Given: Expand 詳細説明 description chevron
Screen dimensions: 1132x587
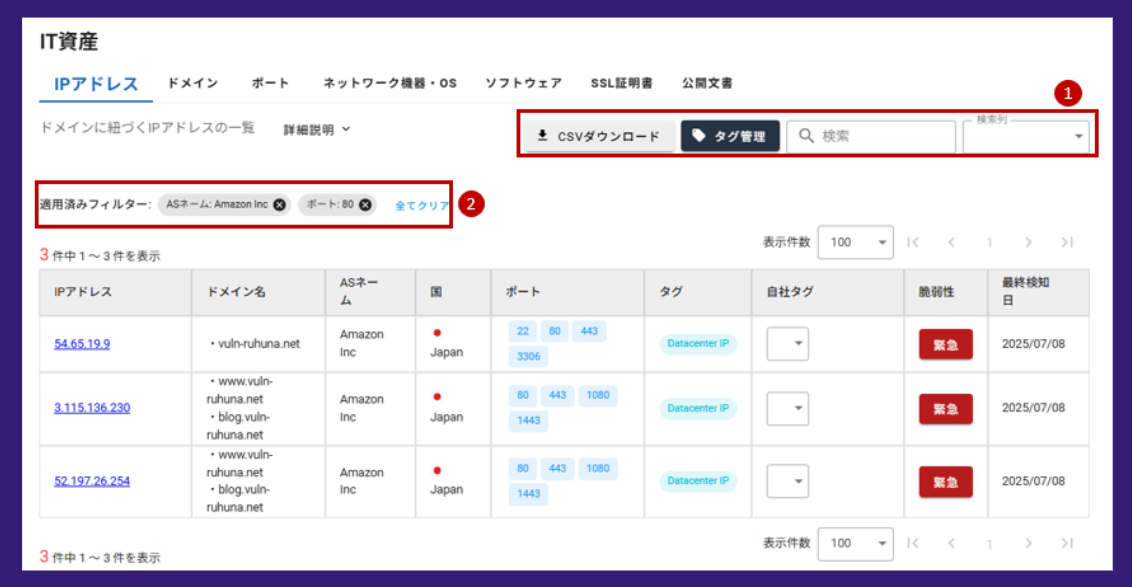Looking at the screenshot, I should click(x=317, y=129).
